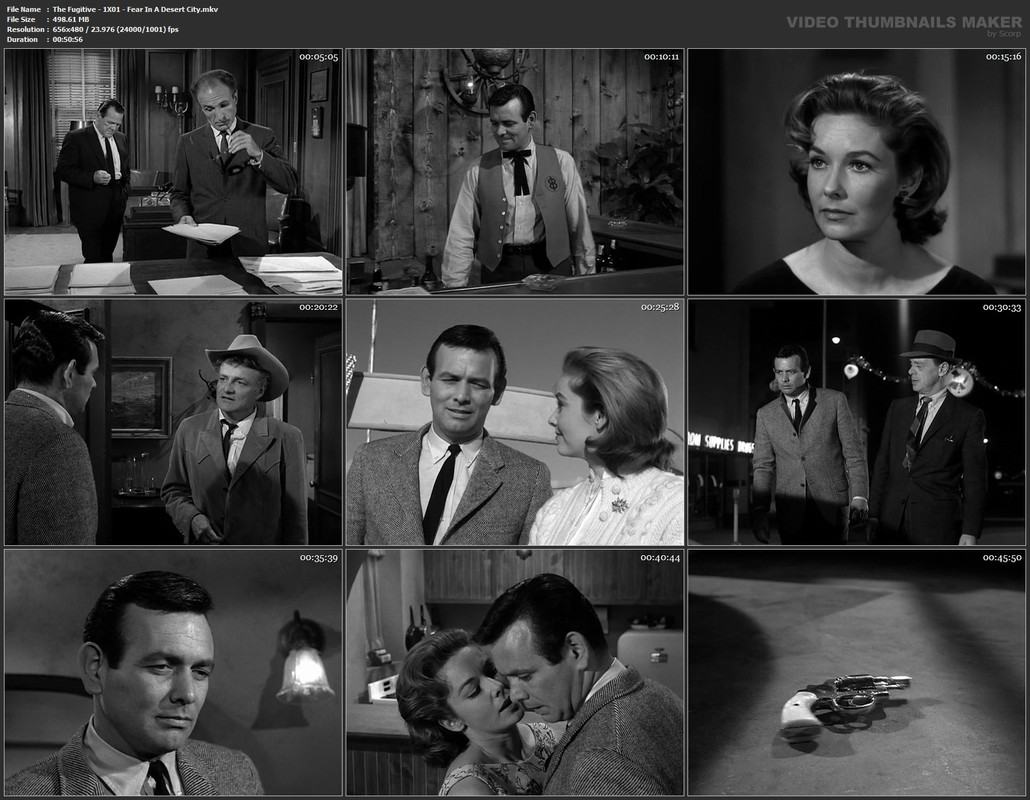The height and width of the screenshot is (800, 1030).
Task: Click the 'File Size' label
Action: (21, 19)
